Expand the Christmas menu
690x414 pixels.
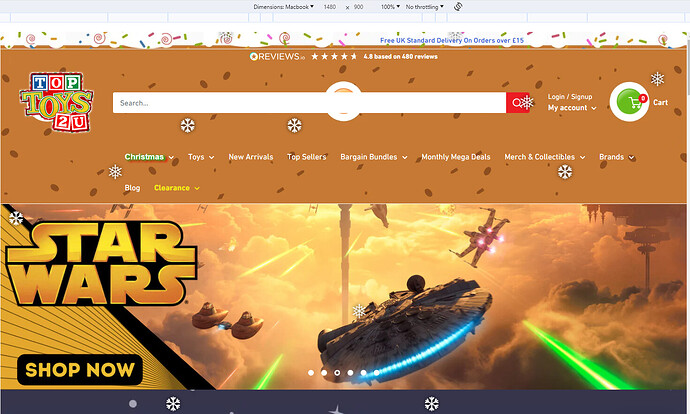pyautogui.click(x=149, y=157)
